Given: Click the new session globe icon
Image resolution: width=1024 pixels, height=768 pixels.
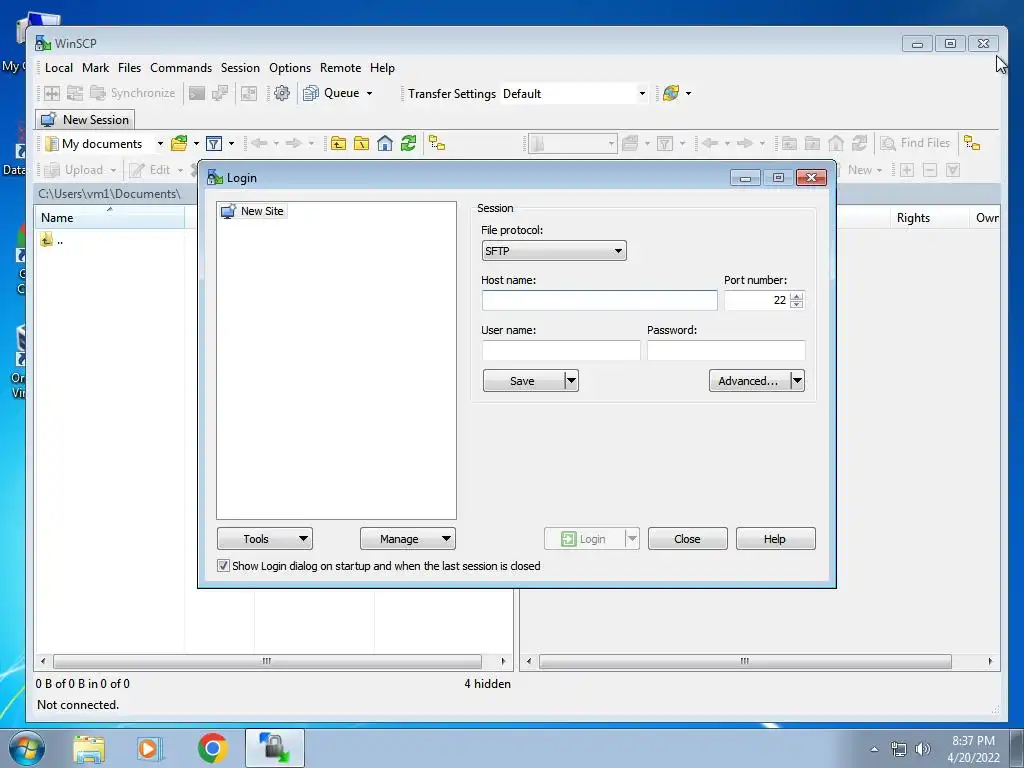Looking at the screenshot, I should pos(671,93).
